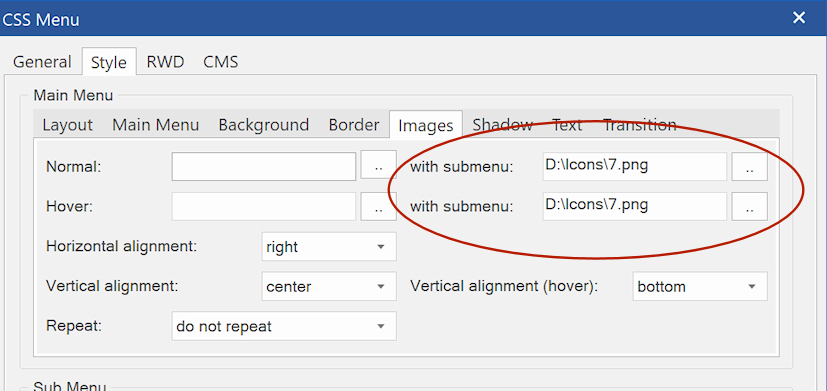Switch to the General tab

pyautogui.click(x=42, y=62)
